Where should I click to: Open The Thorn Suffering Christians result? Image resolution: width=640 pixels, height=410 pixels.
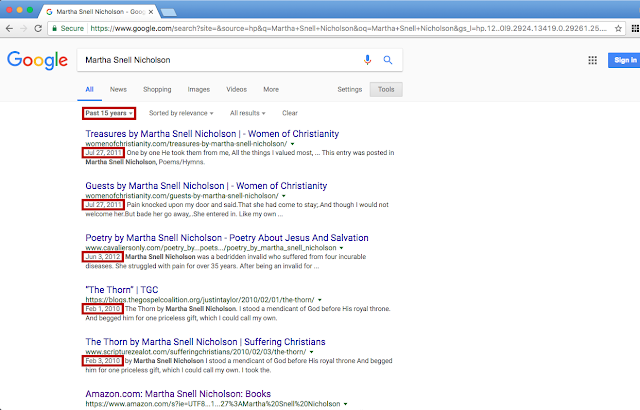205,342
